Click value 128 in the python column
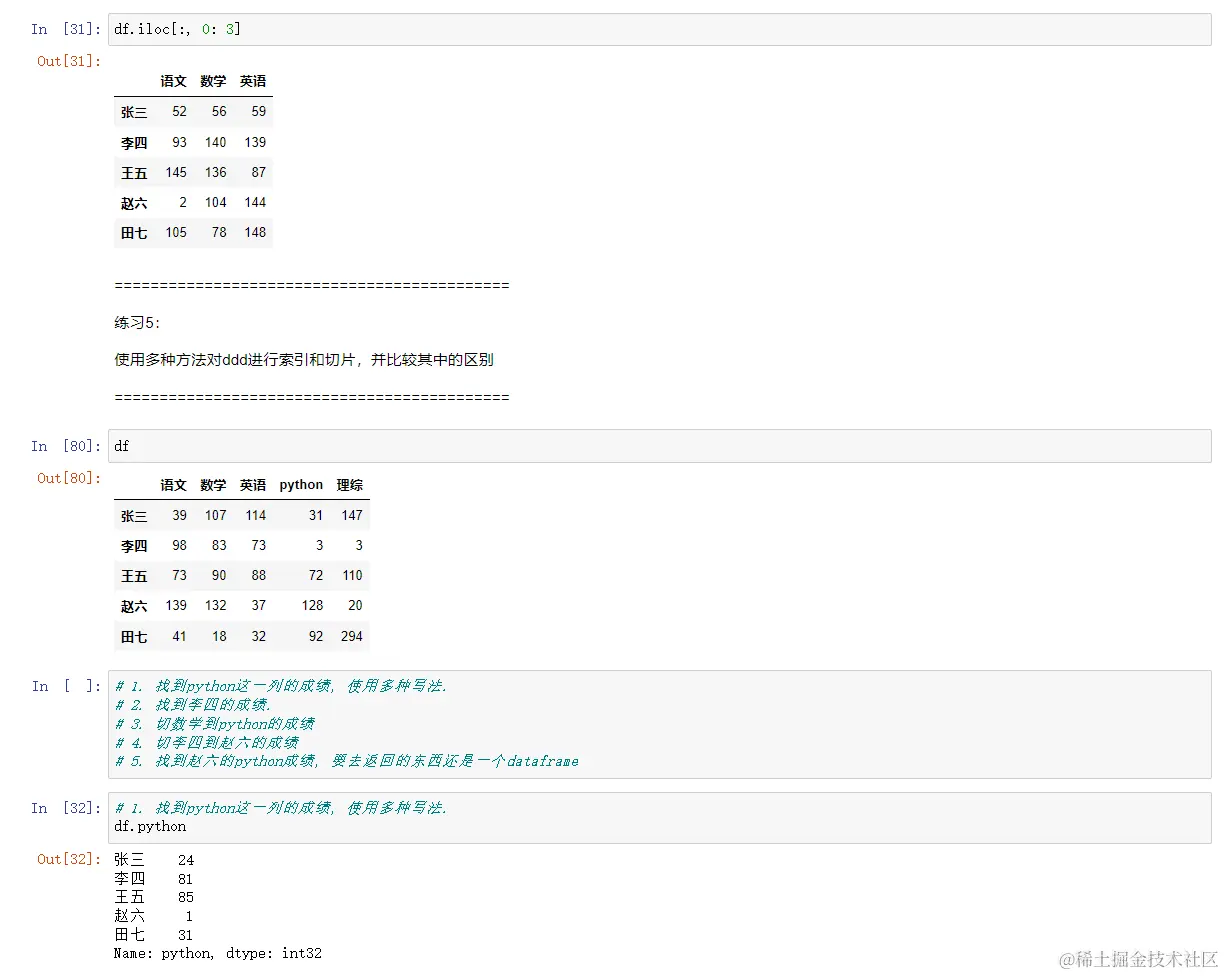This screenshot has height=976, width=1225. [312, 606]
